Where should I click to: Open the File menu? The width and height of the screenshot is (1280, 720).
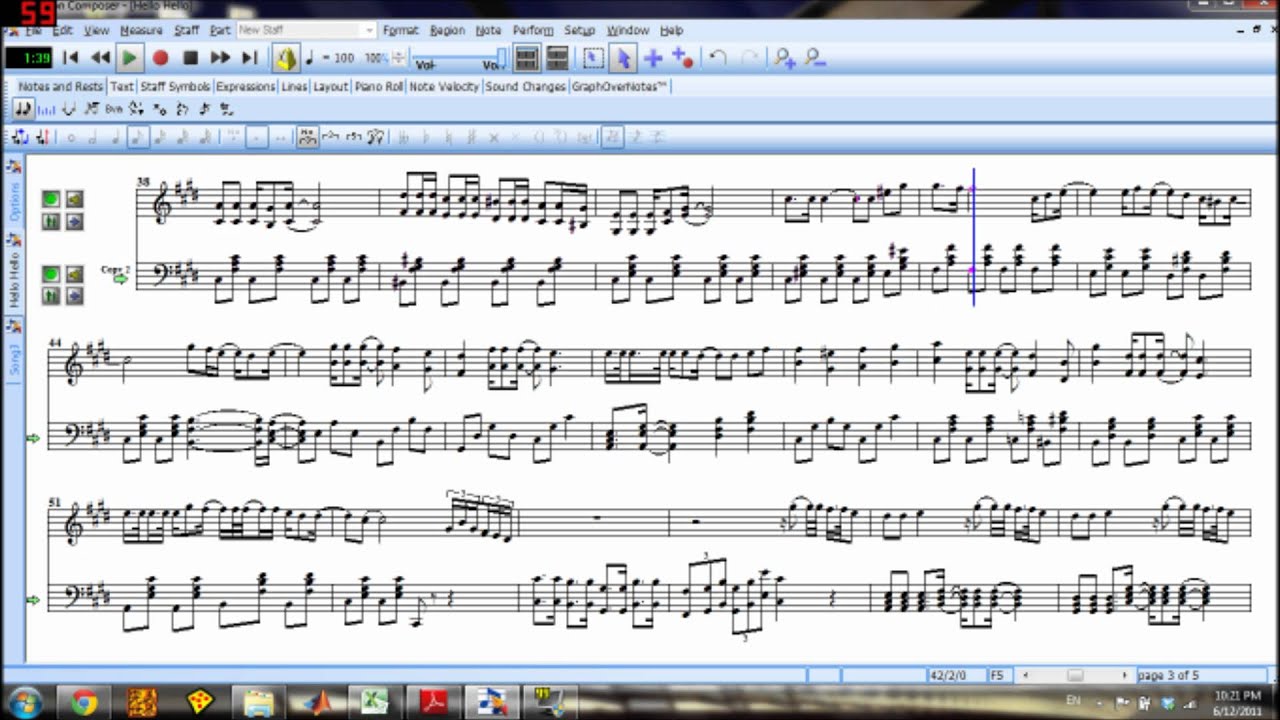[x=33, y=31]
